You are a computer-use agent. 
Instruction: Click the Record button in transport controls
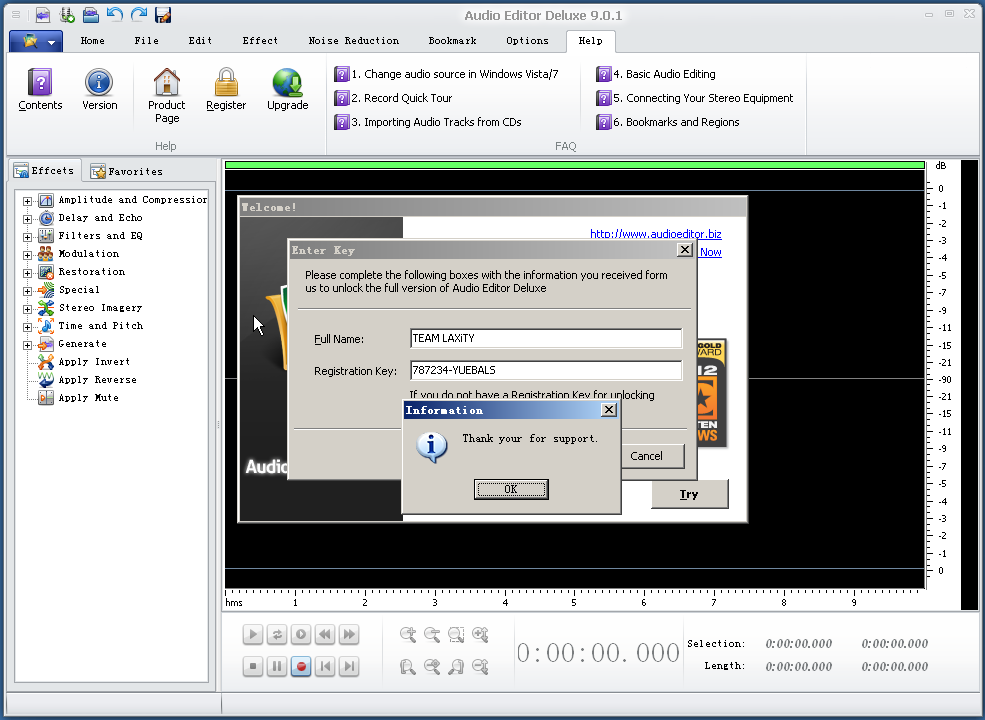[x=301, y=666]
